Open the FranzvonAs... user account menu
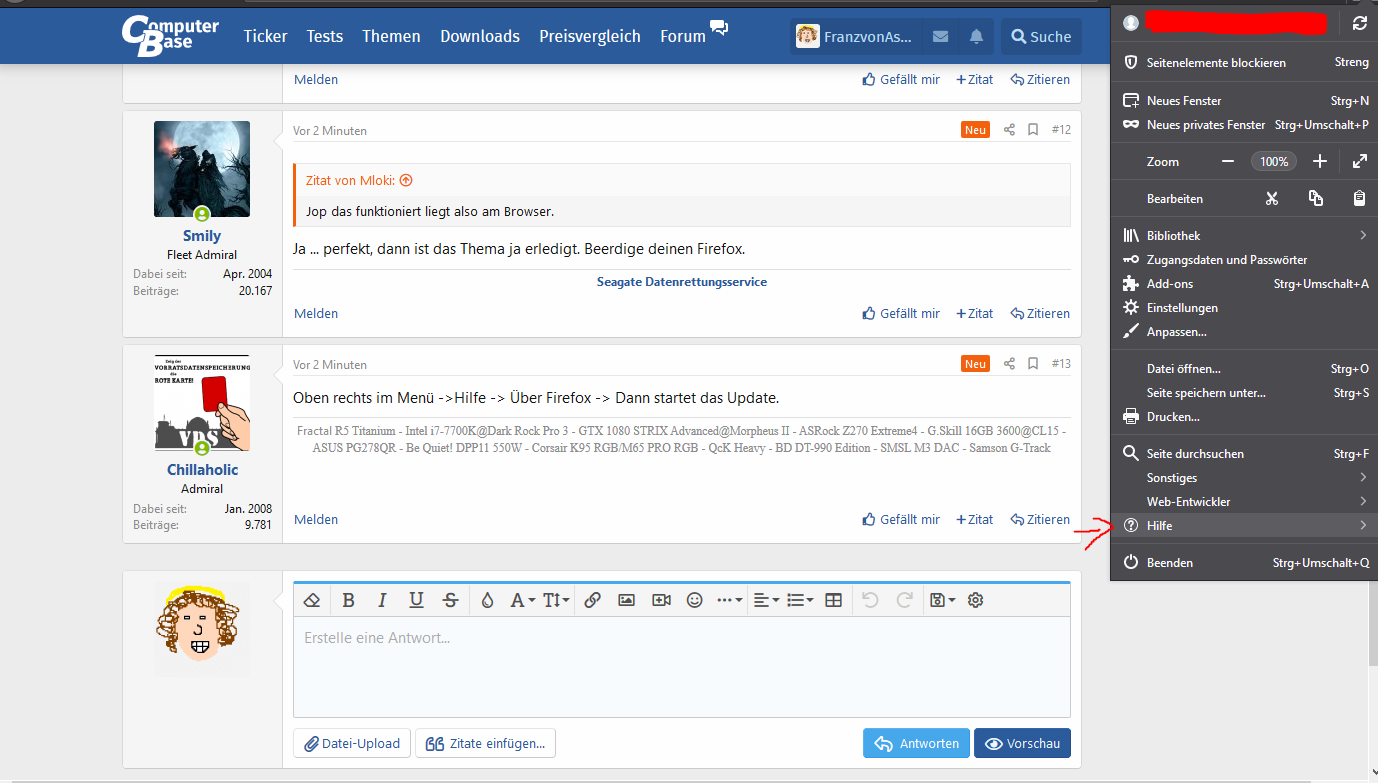Viewport: 1378px width, 783px height. pyautogui.click(x=854, y=37)
